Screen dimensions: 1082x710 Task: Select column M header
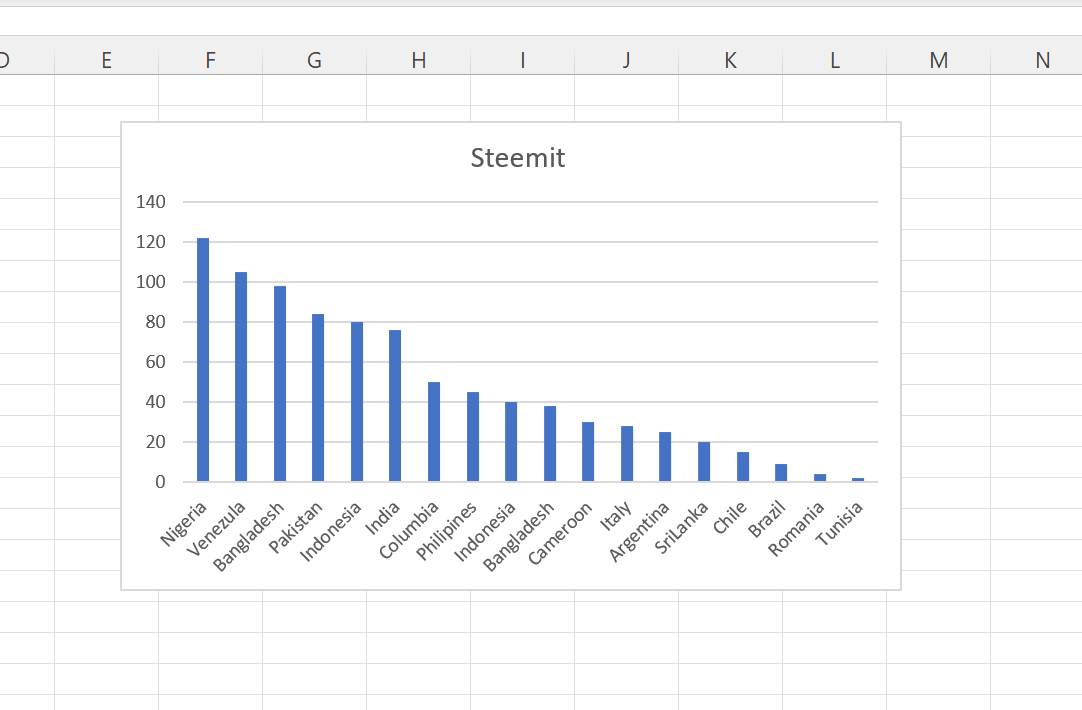(x=938, y=61)
